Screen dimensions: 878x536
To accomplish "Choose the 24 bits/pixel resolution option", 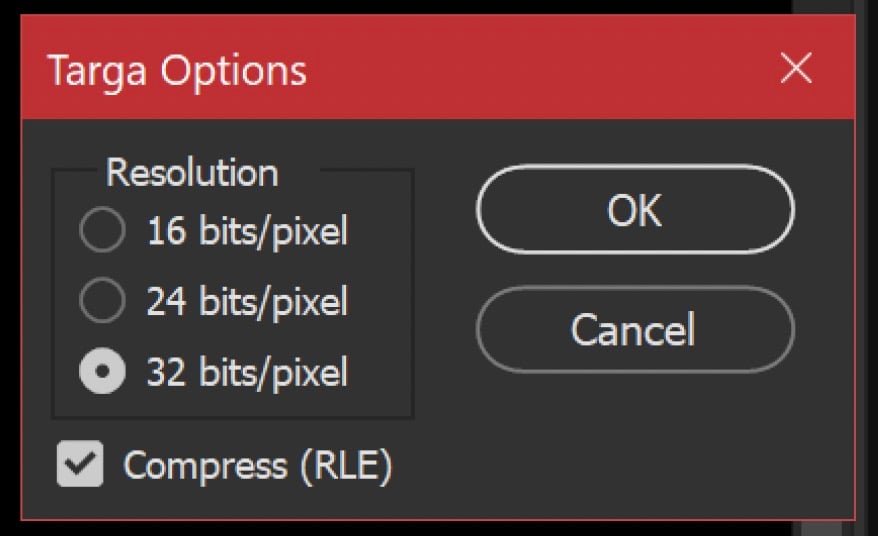I will [102, 301].
